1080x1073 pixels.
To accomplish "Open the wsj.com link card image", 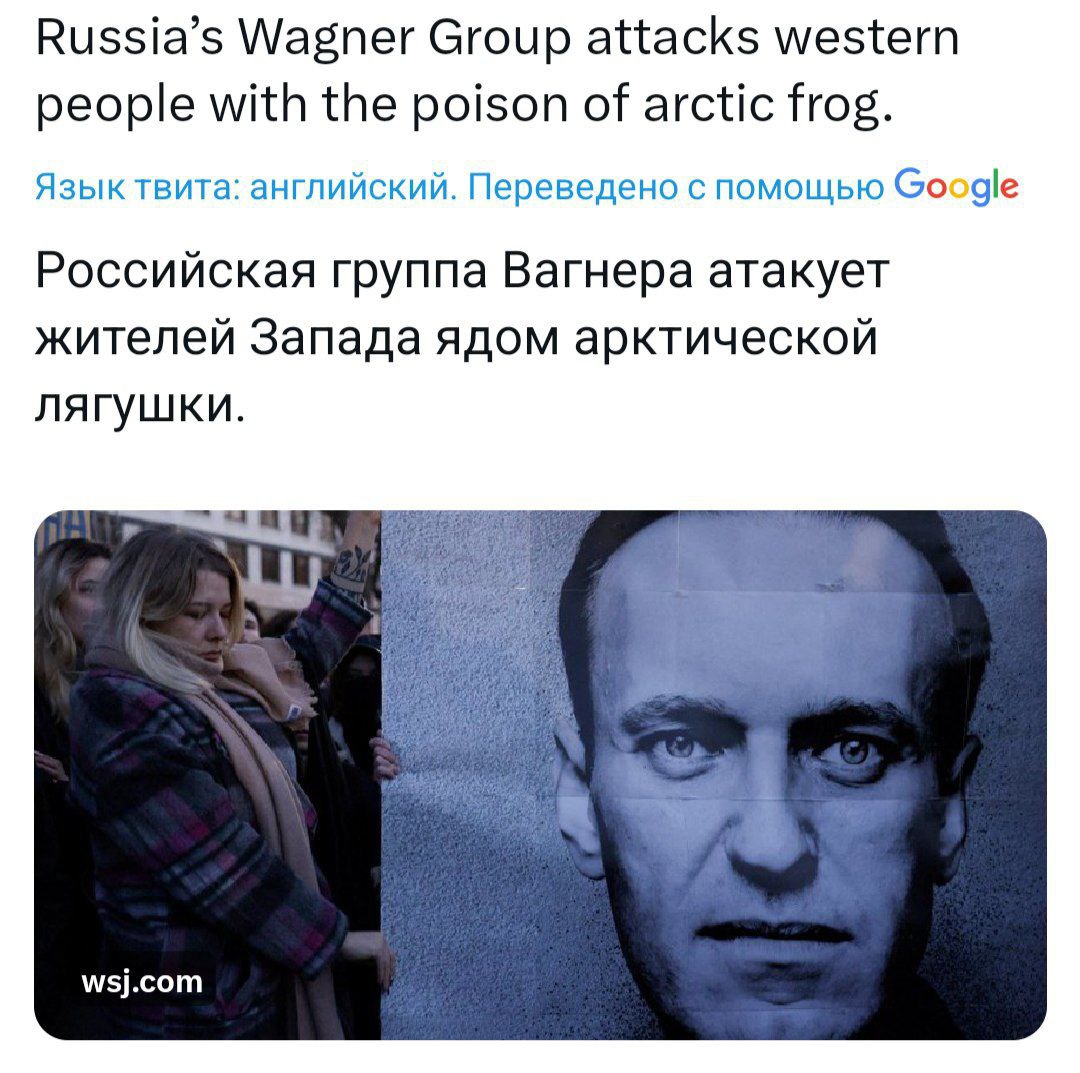I will coord(540,775).
